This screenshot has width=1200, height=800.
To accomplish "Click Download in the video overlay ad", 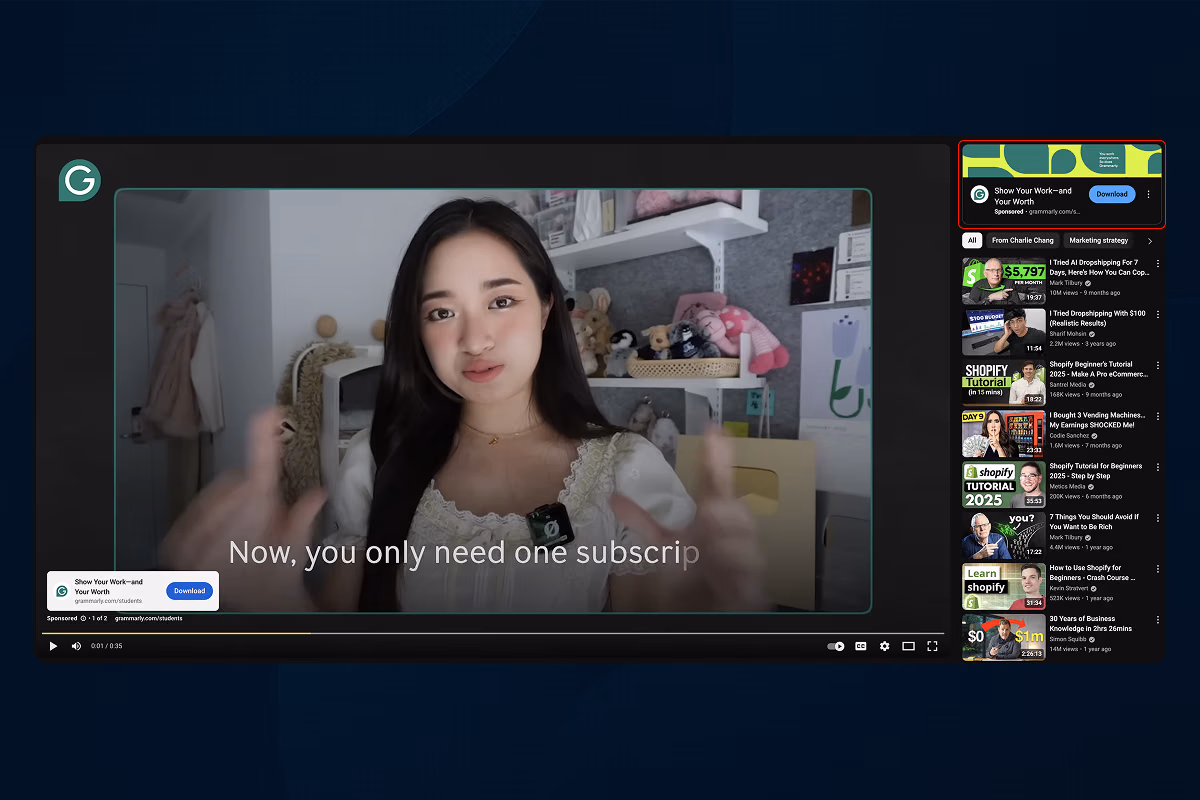I will [x=189, y=591].
